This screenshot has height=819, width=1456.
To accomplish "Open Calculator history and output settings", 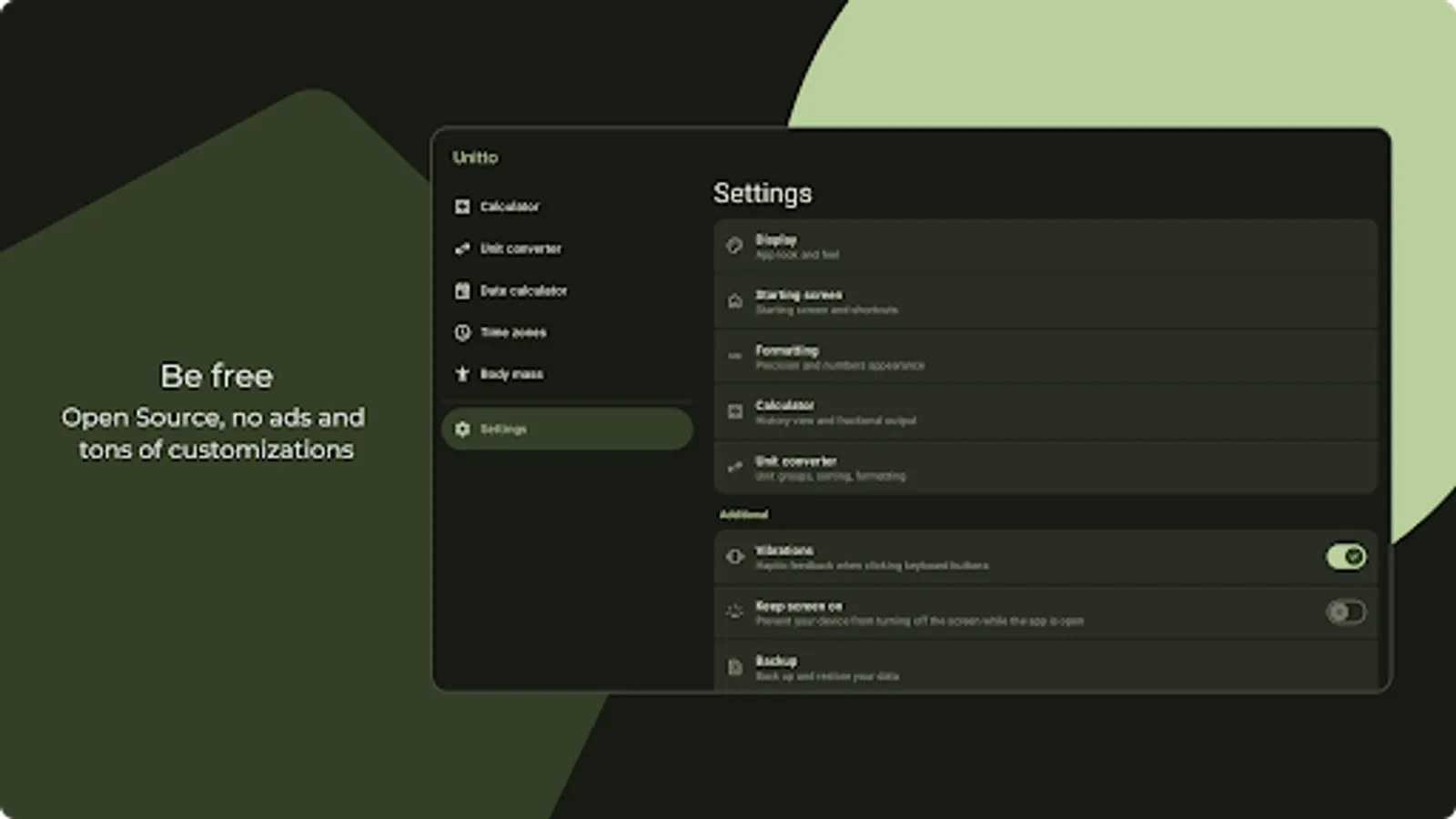I will [1046, 413].
